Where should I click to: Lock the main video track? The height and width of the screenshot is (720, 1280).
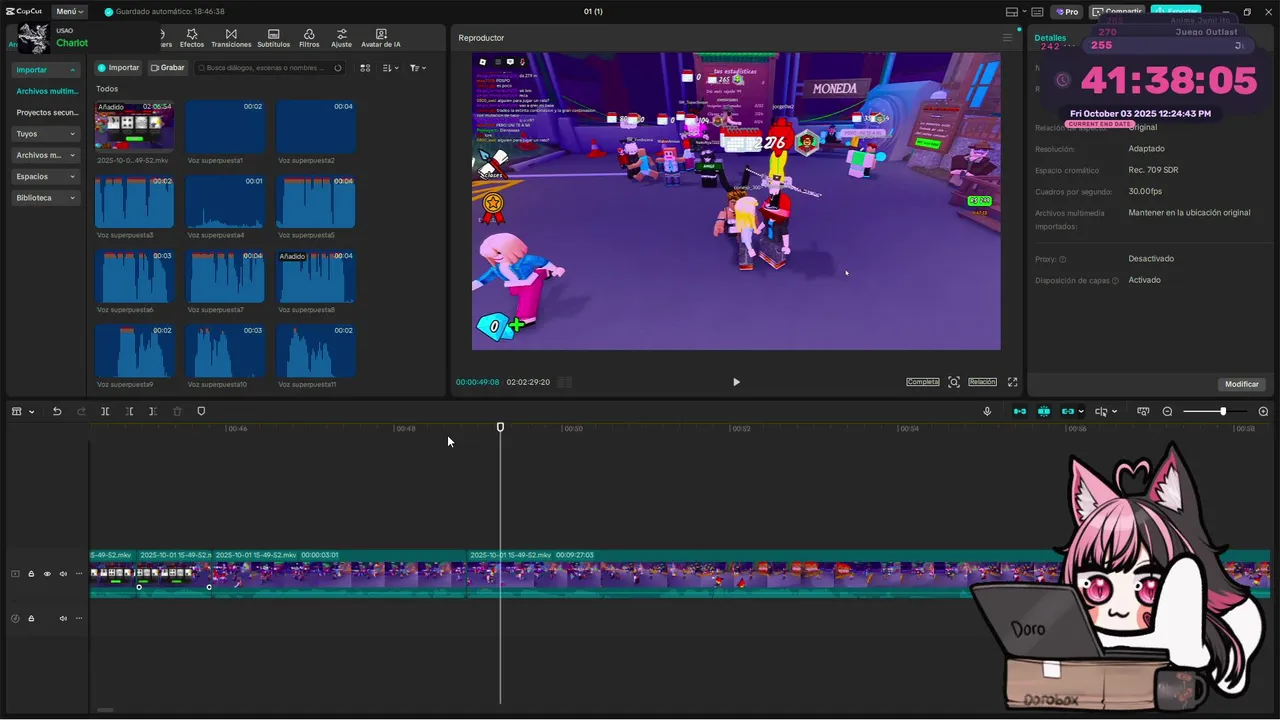pyautogui.click(x=31, y=574)
